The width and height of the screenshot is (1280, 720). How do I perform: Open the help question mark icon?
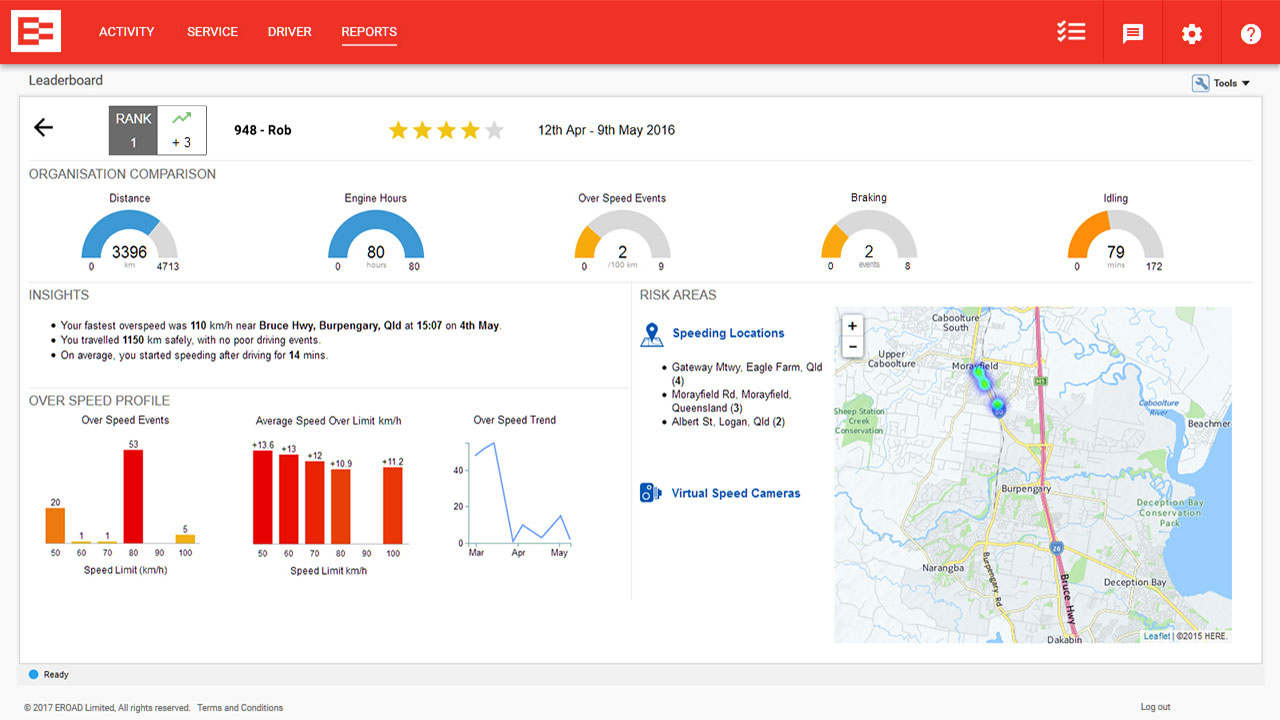click(x=1250, y=33)
